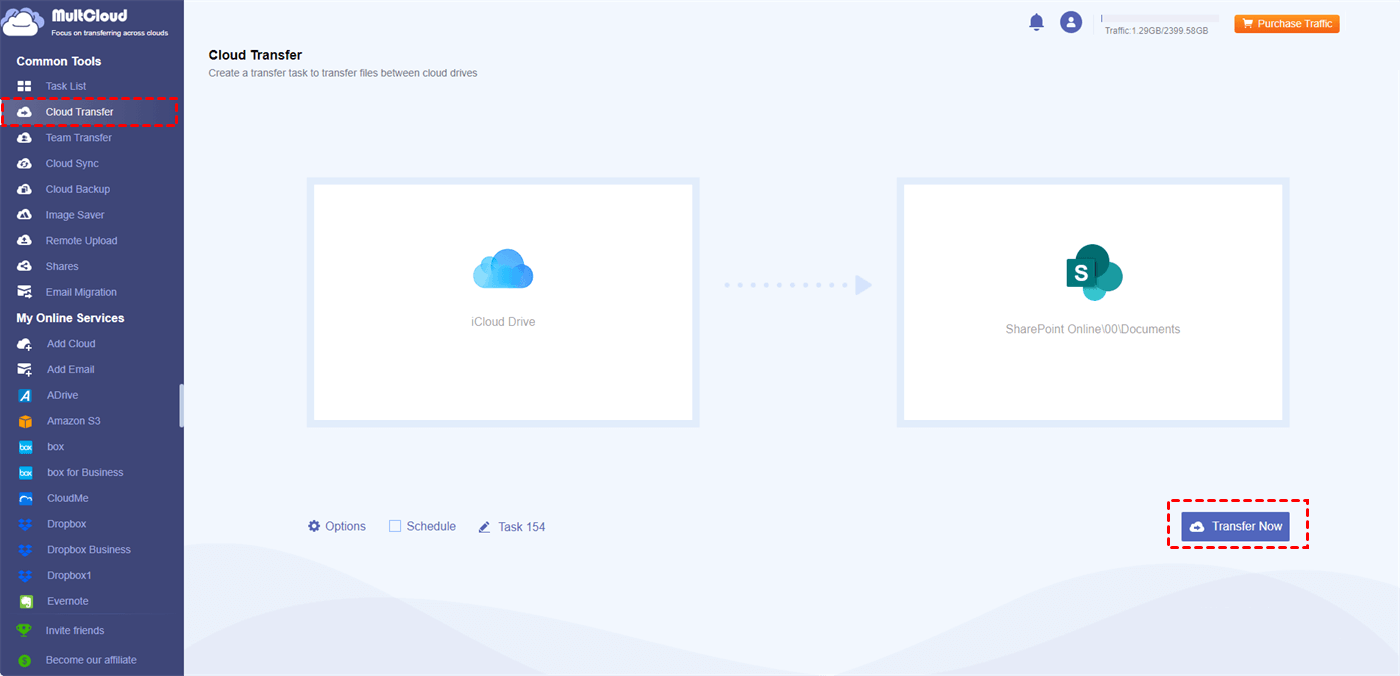Image resolution: width=1400 pixels, height=676 pixels.
Task: Click the Add Email icon
Action: pos(25,370)
